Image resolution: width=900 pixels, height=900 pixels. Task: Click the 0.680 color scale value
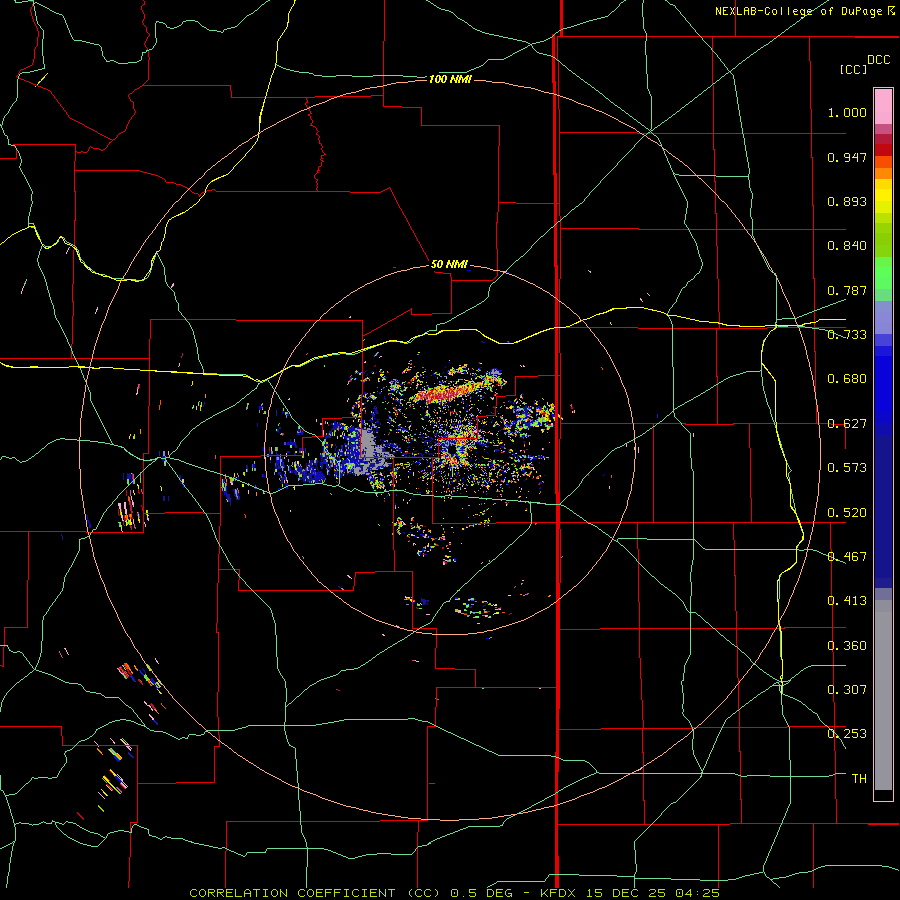pos(847,379)
